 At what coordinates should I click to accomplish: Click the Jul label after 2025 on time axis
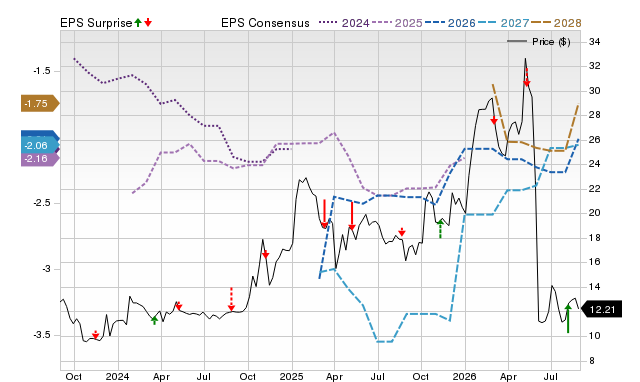[378, 377]
